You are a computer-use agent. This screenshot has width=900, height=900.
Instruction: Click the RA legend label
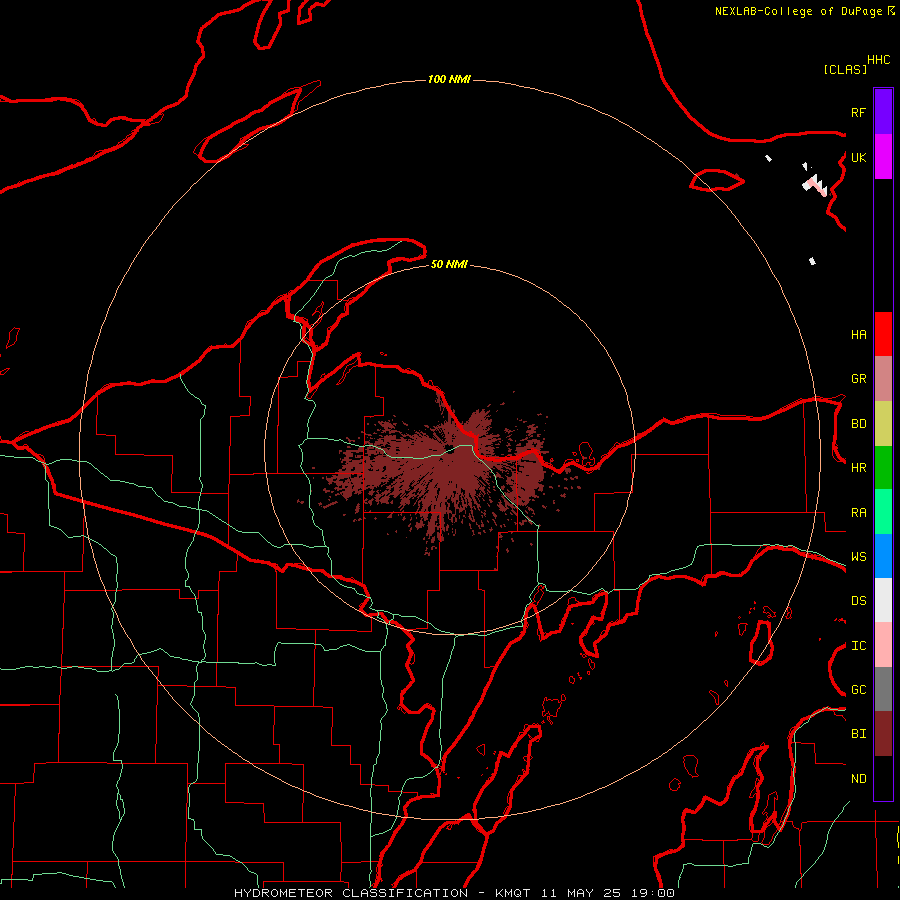pyautogui.click(x=858, y=513)
